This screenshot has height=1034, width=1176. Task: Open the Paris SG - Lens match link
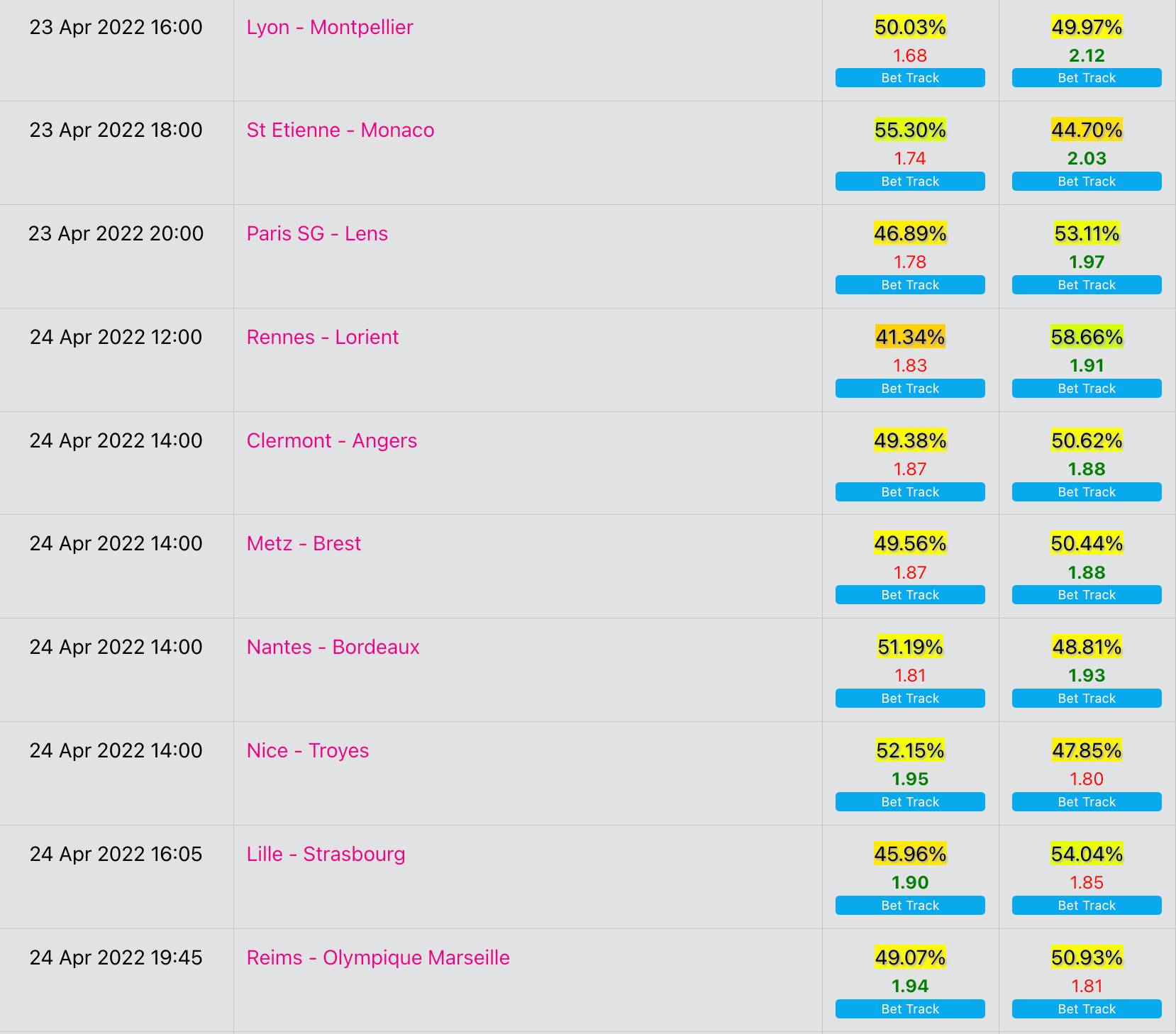click(x=317, y=234)
